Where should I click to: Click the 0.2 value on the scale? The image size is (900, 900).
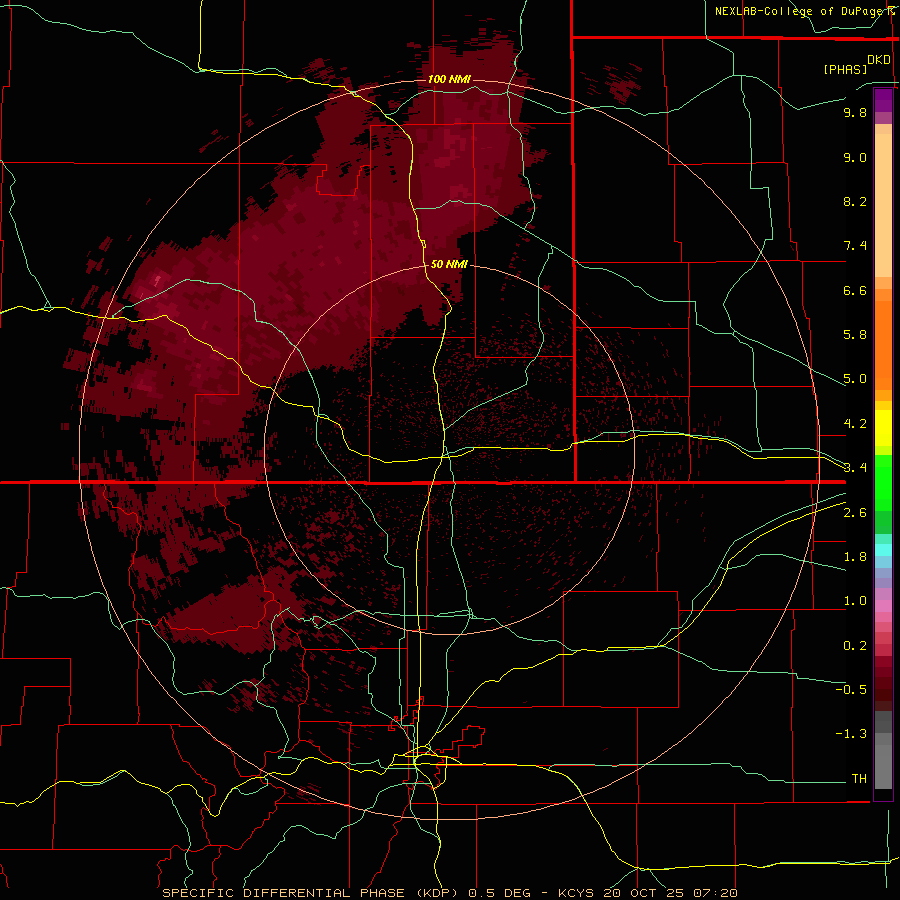pos(855,646)
